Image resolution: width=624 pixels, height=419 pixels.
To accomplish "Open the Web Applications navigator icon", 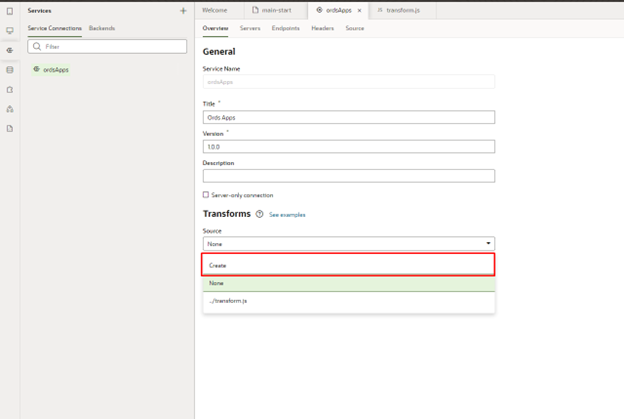I will tap(10, 31).
